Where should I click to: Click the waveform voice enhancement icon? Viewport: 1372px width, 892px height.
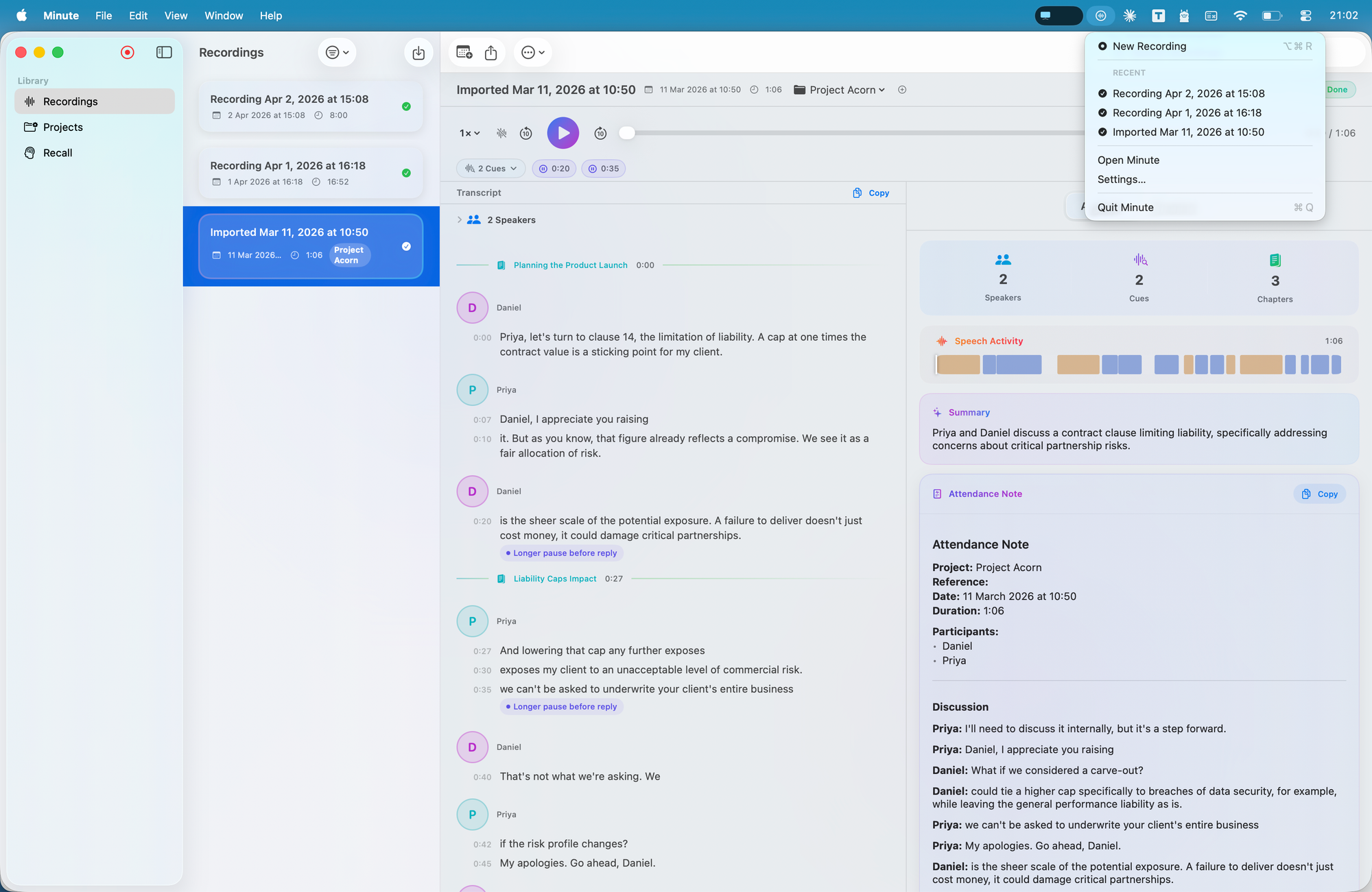tap(501, 133)
